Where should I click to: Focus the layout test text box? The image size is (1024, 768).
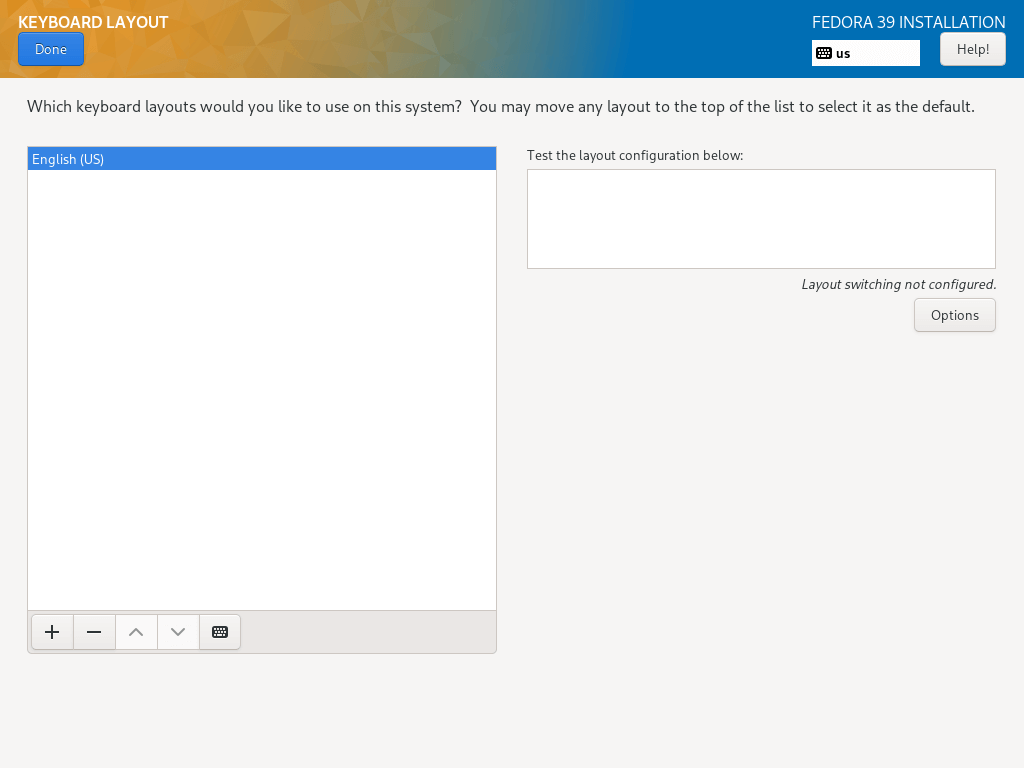(x=761, y=219)
